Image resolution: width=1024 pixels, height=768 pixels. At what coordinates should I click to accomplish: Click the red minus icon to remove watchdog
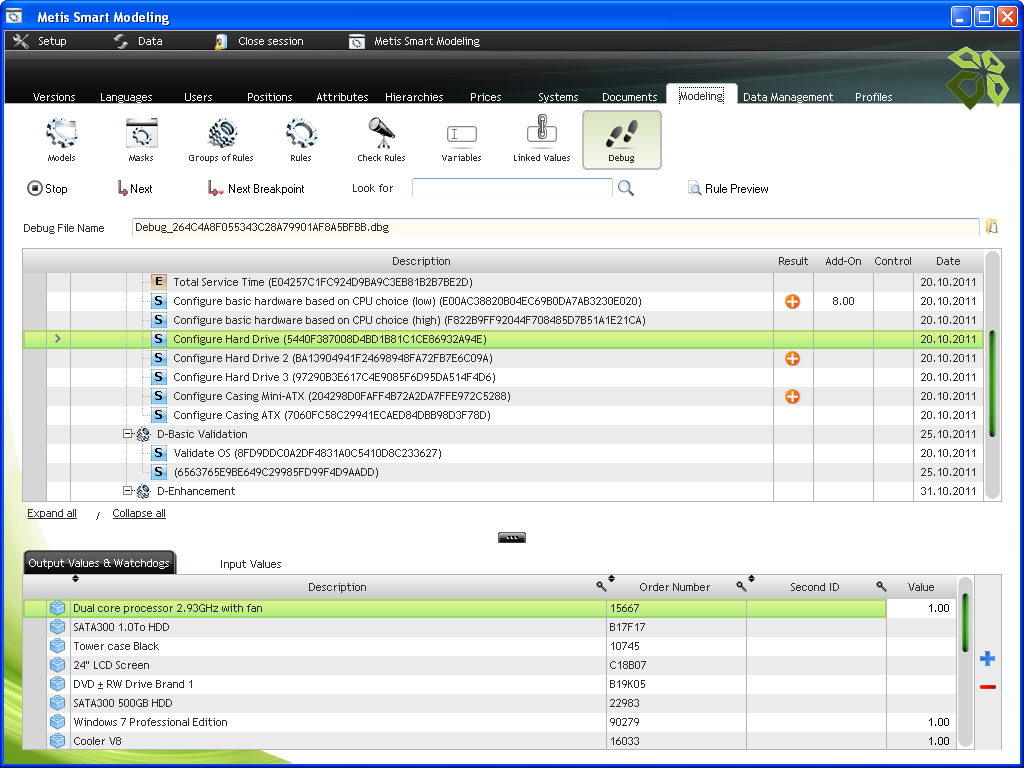[987, 686]
